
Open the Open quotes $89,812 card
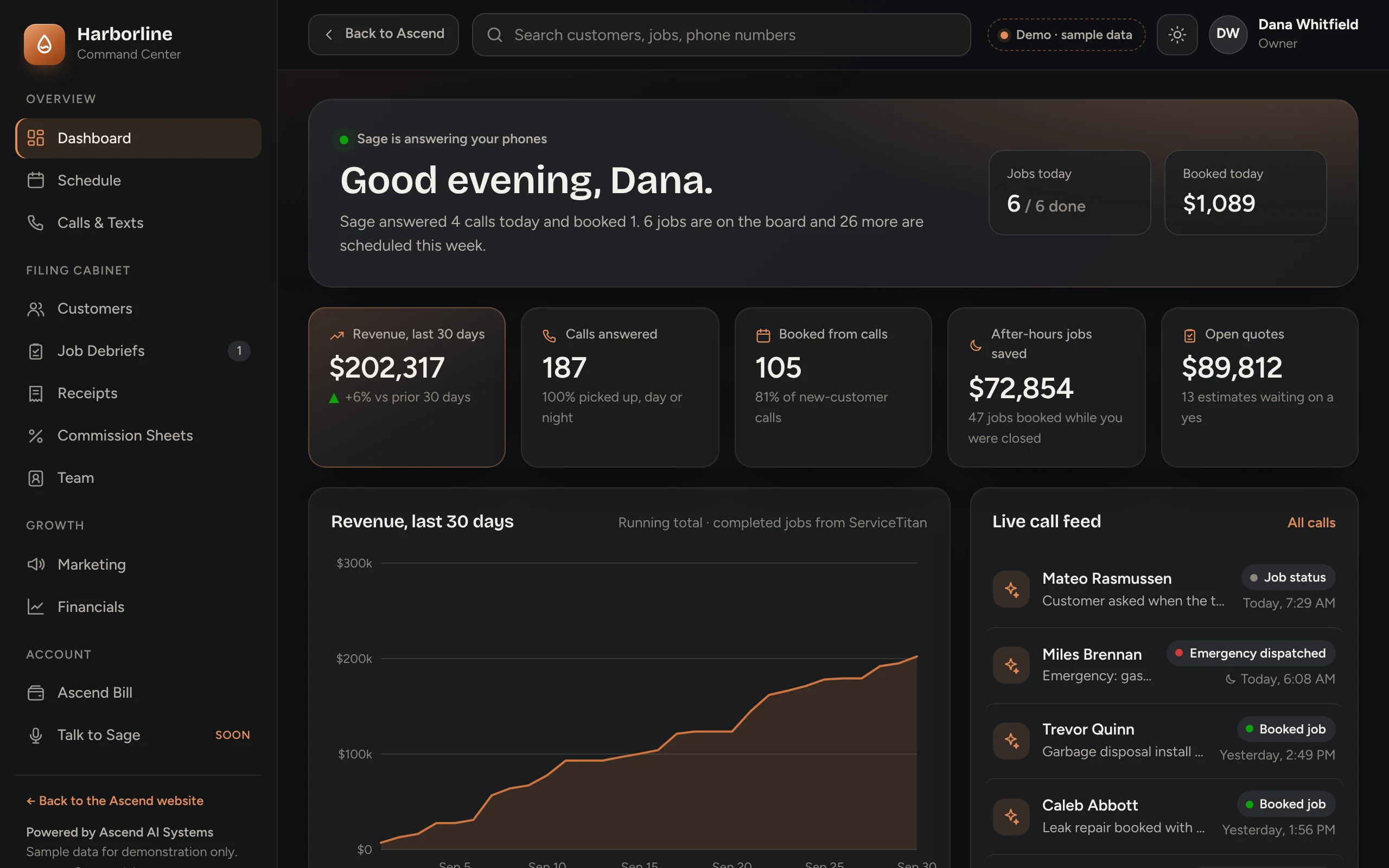tap(1259, 387)
